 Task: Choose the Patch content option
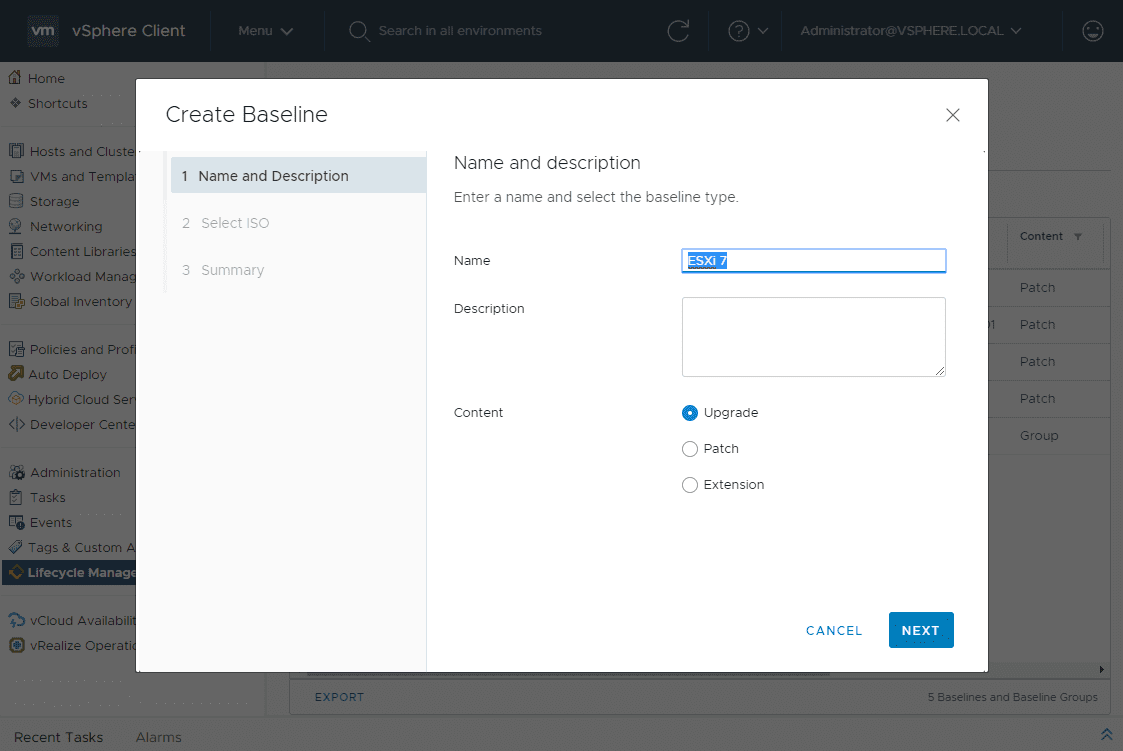(x=690, y=449)
